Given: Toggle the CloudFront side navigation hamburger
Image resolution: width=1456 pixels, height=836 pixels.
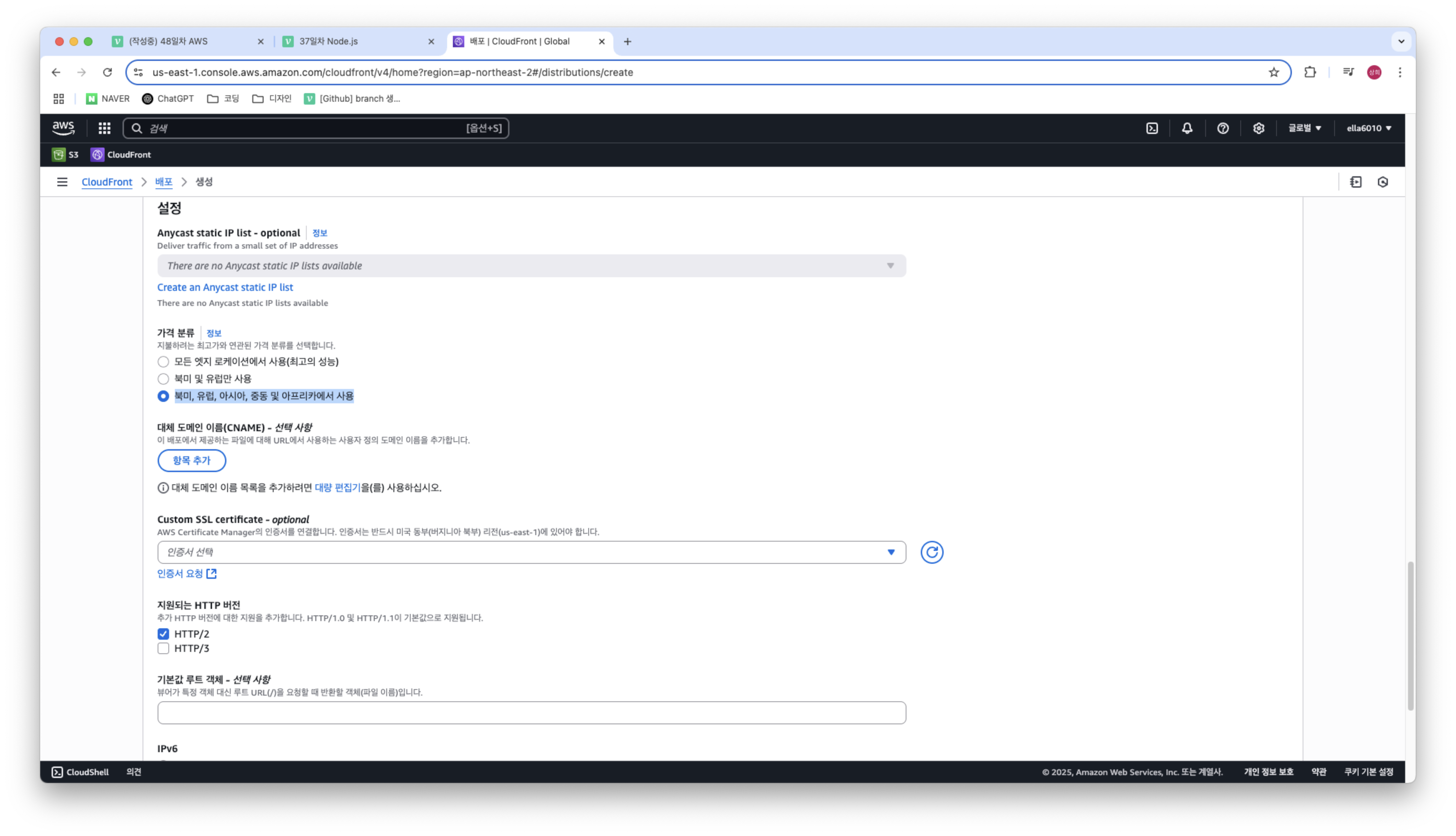Looking at the screenshot, I should (62, 182).
